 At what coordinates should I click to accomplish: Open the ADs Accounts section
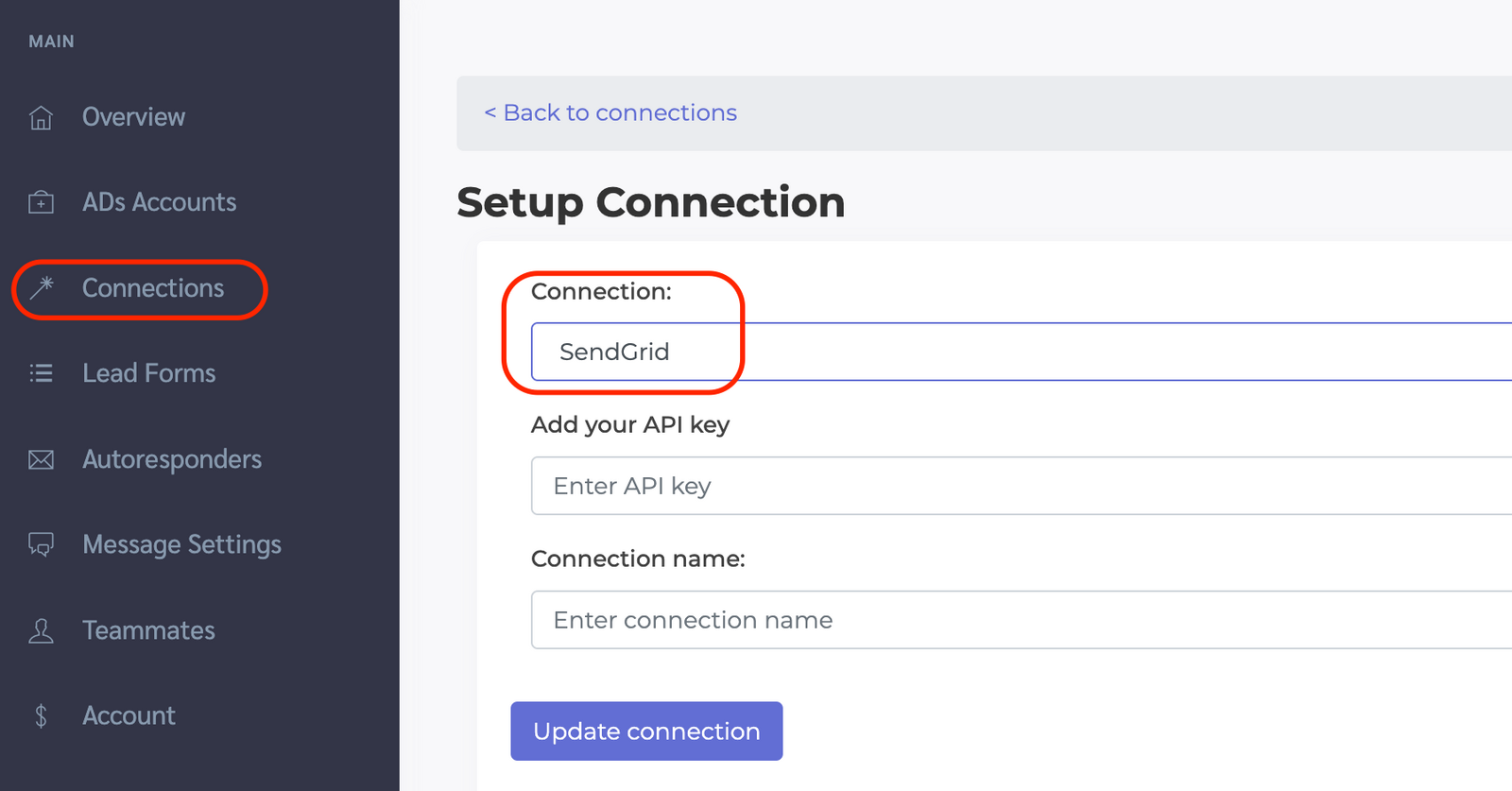coord(160,201)
